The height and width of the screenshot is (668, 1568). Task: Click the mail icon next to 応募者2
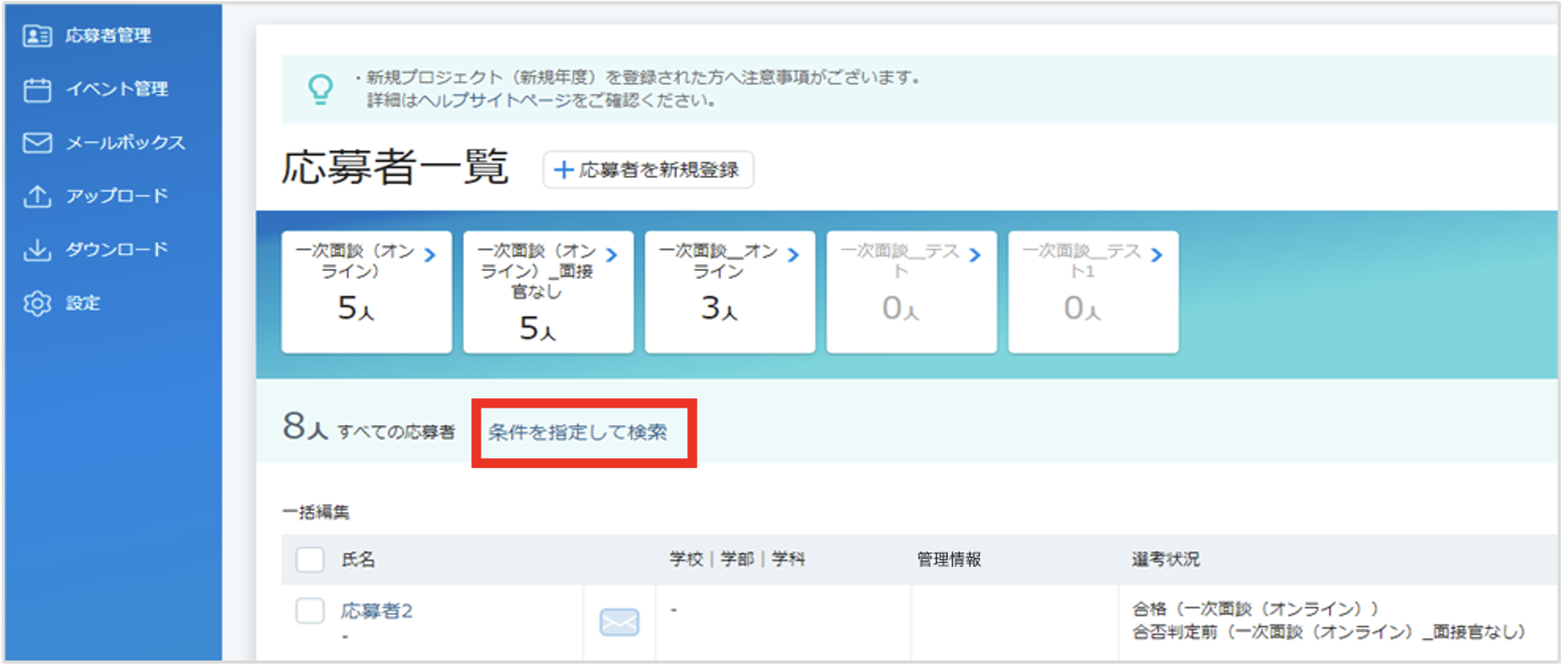[x=619, y=622]
